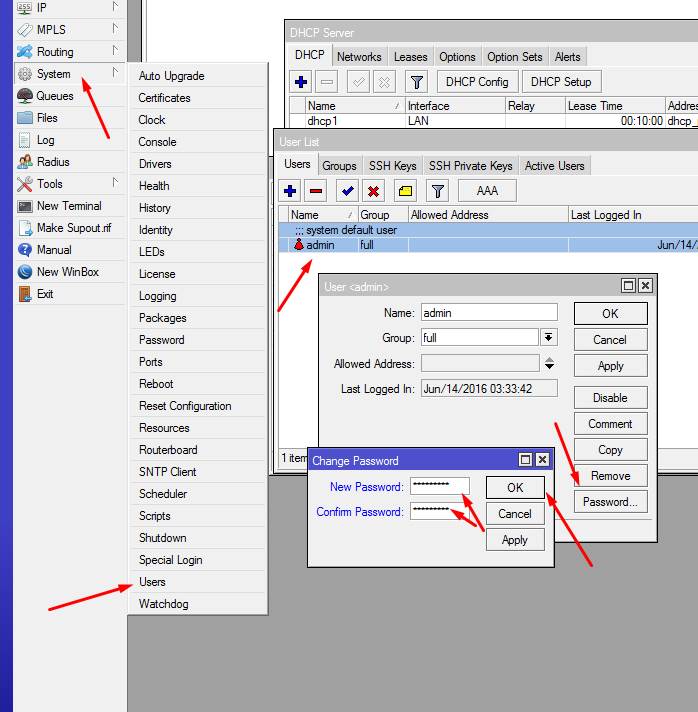Click the red X disable icon in User List
The image size is (698, 712).
tap(374, 191)
